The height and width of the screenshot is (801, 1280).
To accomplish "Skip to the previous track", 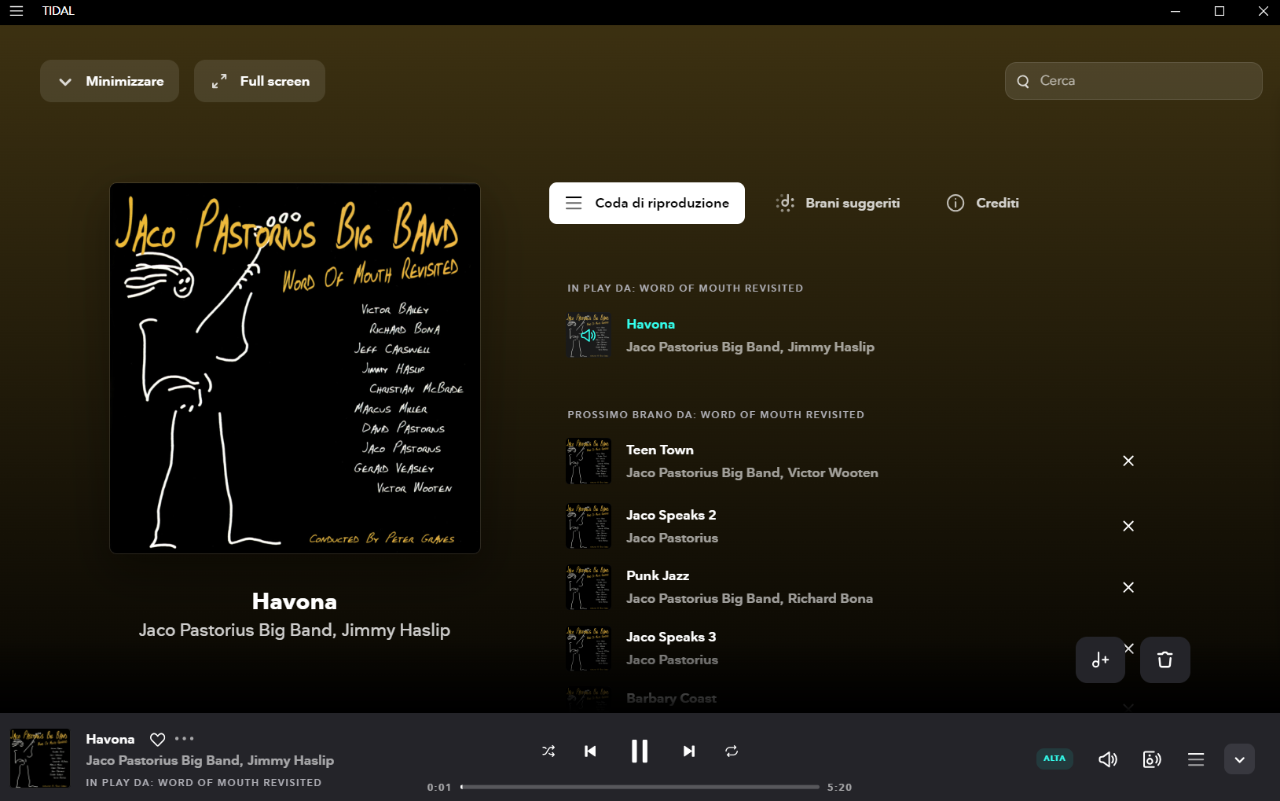I will (590, 751).
